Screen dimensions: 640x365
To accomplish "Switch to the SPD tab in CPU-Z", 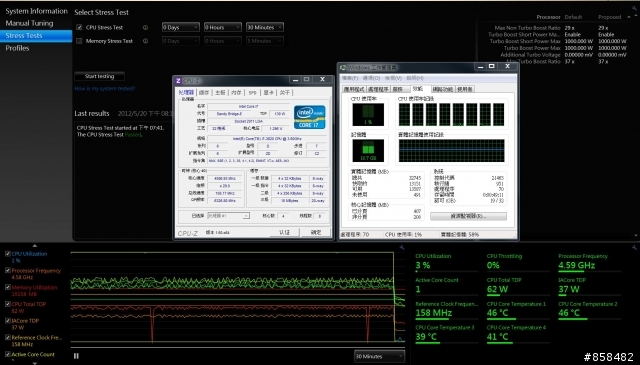I will click(x=252, y=93).
